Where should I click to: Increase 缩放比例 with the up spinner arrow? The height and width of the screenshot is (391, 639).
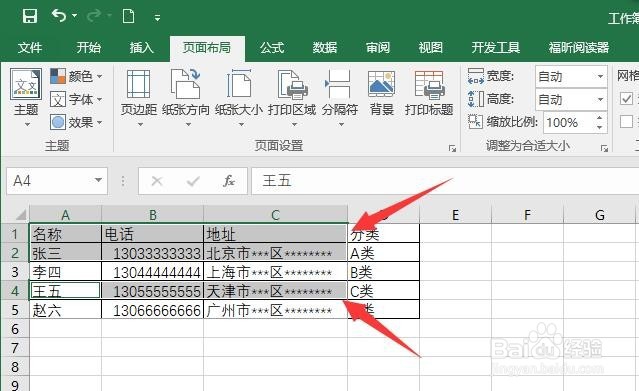tap(599, 117)
